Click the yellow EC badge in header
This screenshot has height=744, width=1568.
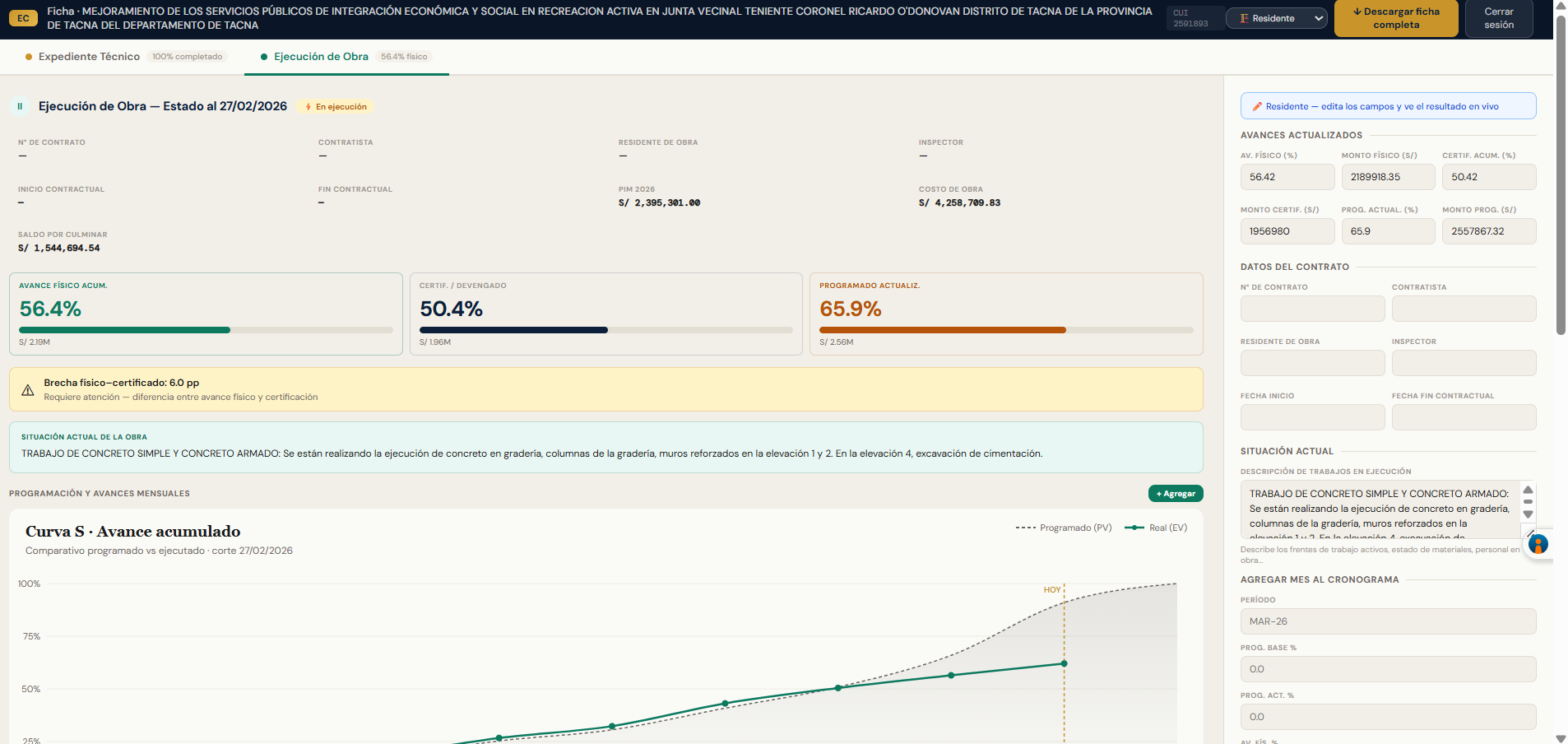[23, 18]
